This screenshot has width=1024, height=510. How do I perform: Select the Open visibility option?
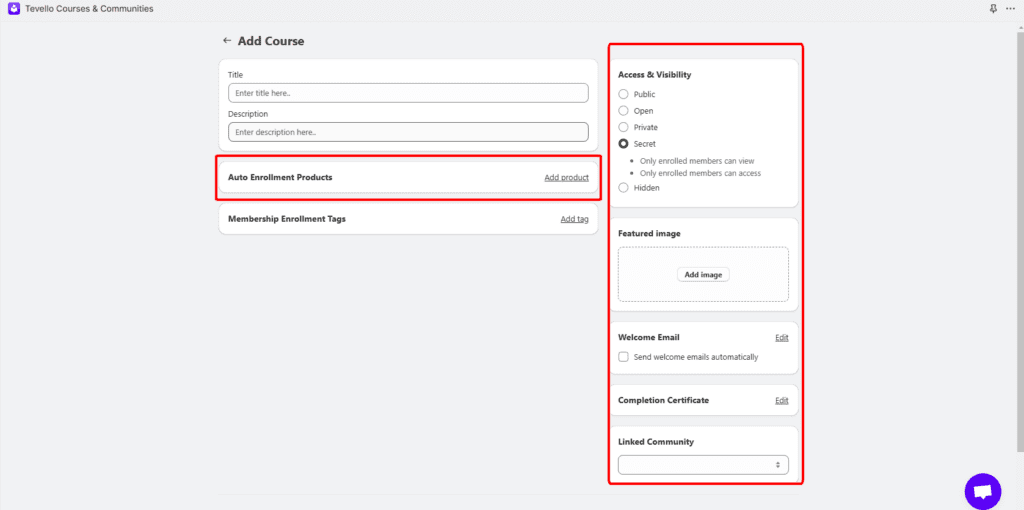(x=624, y=111)
